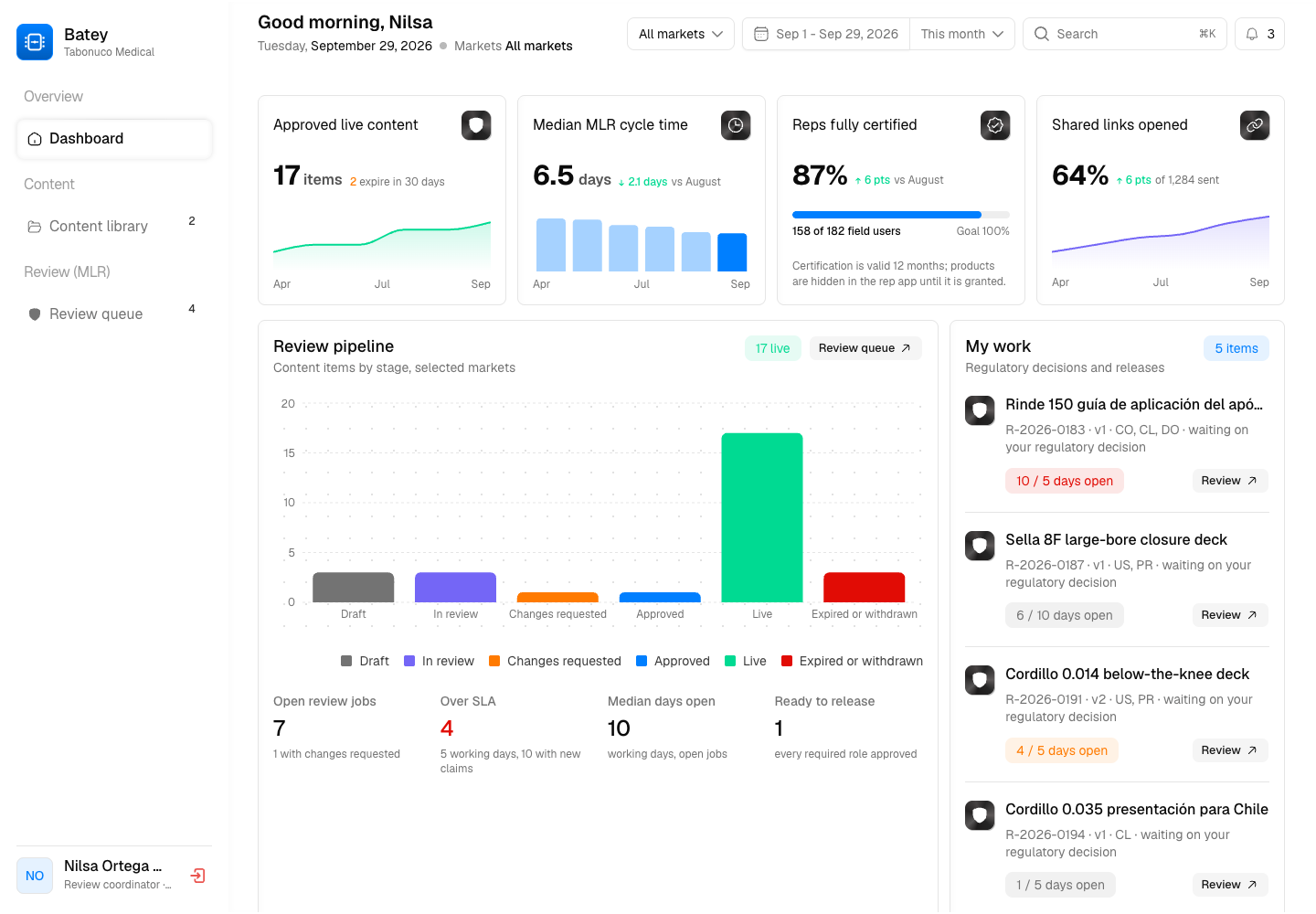Click the clock icon on Median MLR cycle time

pyautogui.click(x=736, y=125)
